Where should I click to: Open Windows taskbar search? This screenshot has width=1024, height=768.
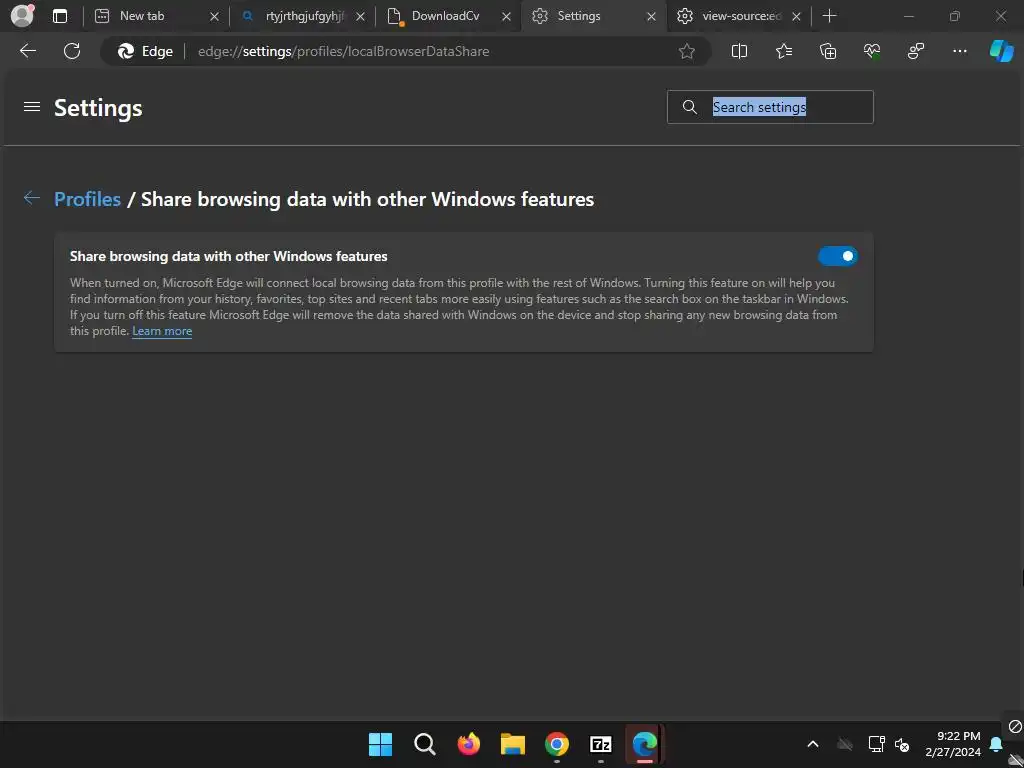424,744
